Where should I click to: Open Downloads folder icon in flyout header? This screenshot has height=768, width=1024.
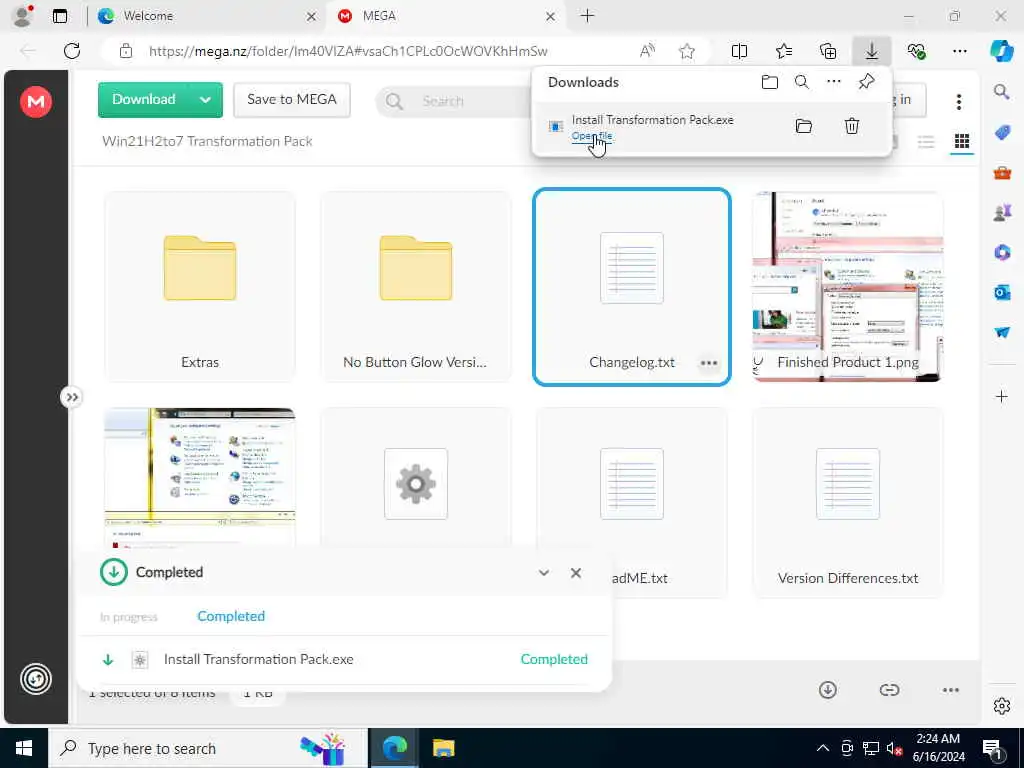click(x=770, y=82)
